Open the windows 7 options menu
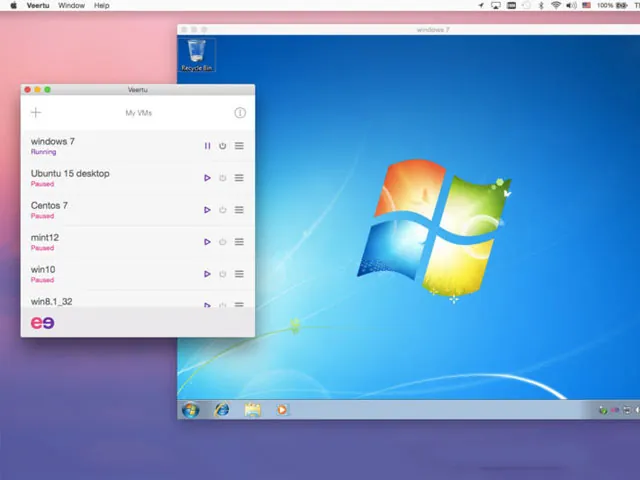 point(239,146)
